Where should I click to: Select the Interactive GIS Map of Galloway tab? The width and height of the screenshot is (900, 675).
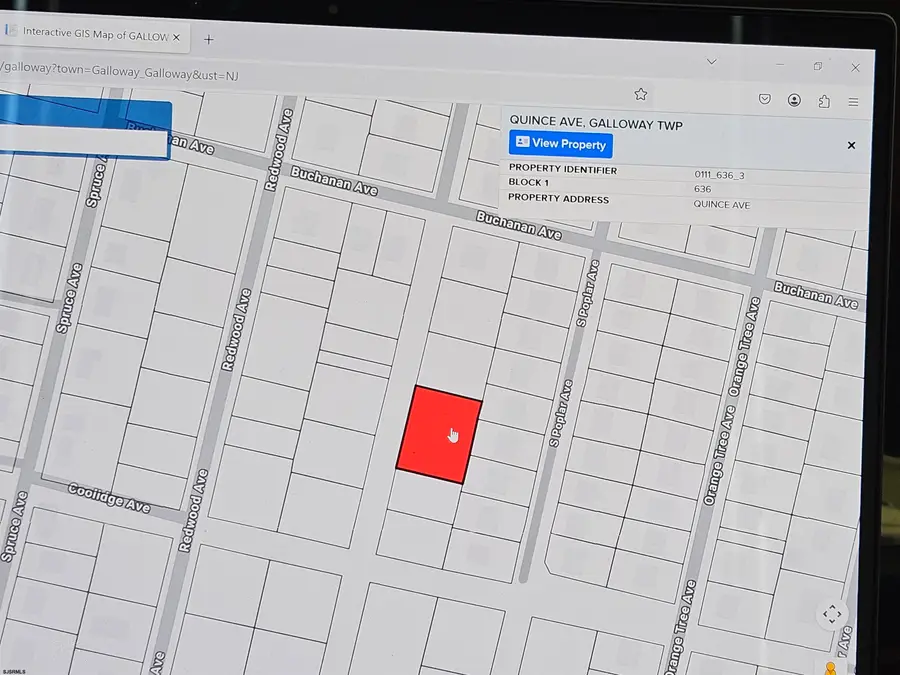95,34
